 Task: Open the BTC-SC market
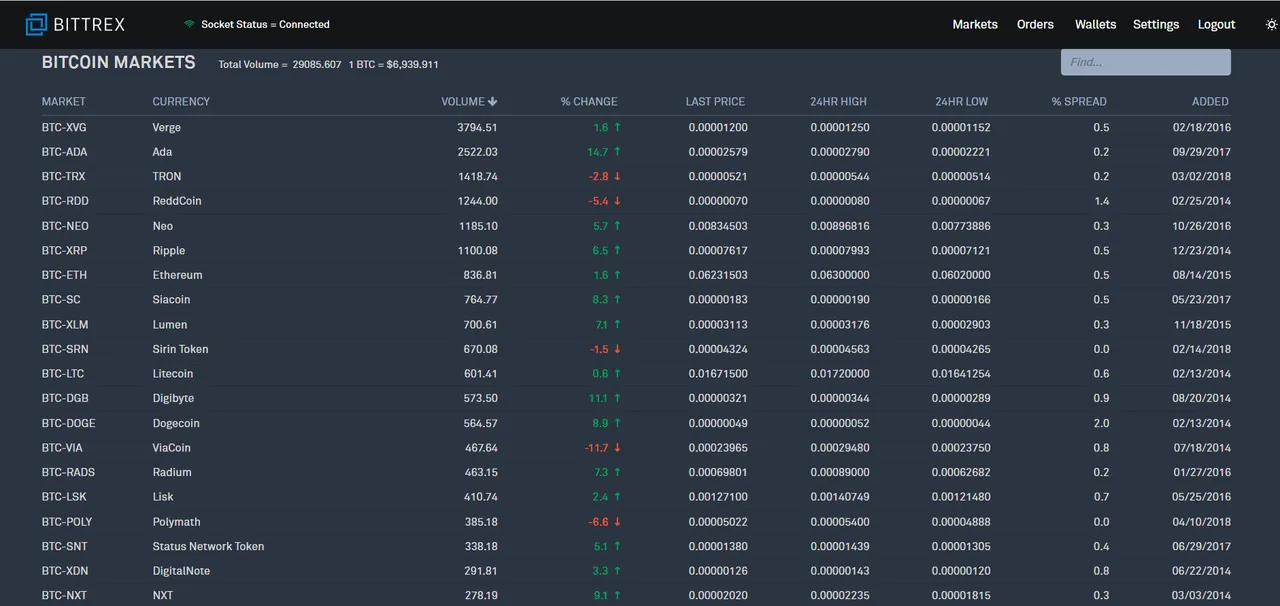61,300
